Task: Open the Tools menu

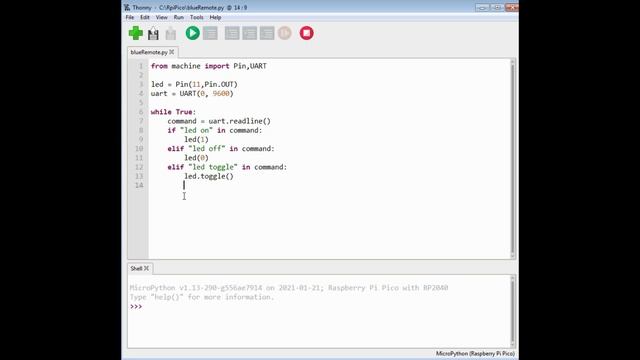Action: point(196,18)
